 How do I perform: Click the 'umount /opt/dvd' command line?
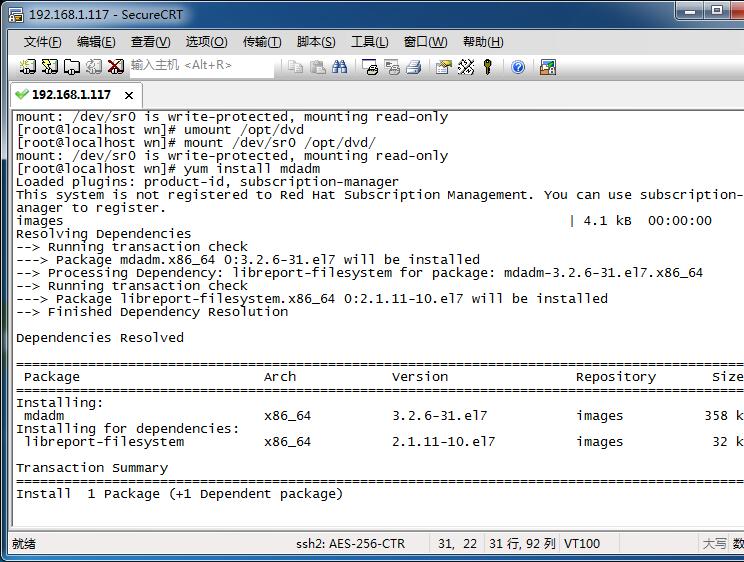click(160, 130)
